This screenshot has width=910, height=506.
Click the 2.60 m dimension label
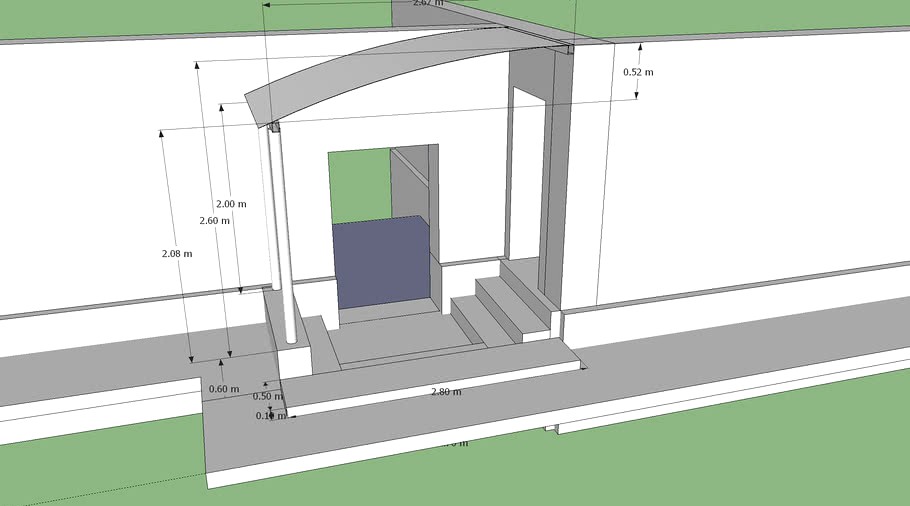tap(214, 220)
